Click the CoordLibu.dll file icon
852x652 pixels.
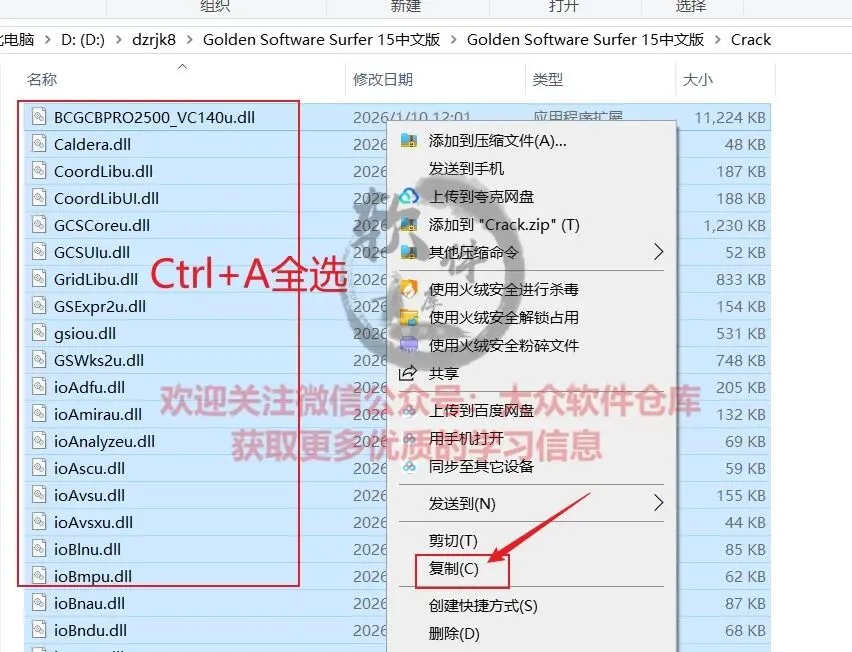[39, 171]
